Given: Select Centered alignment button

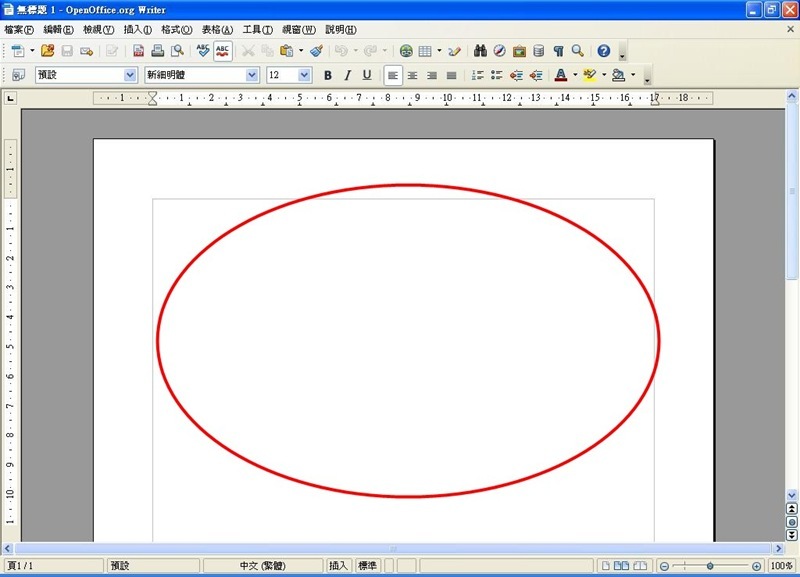Looking at the screenshot, I should tap(412, 75).
